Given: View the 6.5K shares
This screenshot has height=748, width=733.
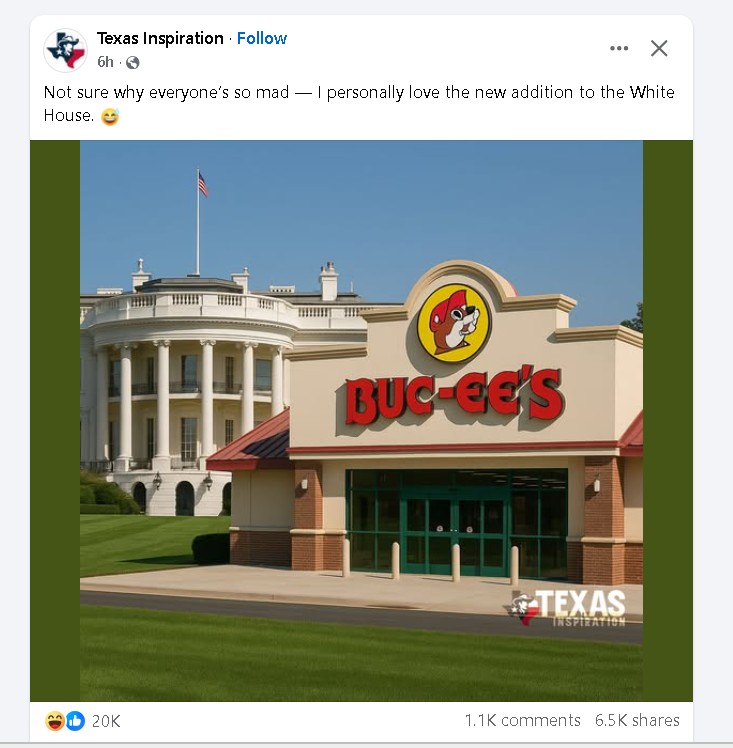Looking at the screenshot, I should pyautogui.click(x=637, y=720).
